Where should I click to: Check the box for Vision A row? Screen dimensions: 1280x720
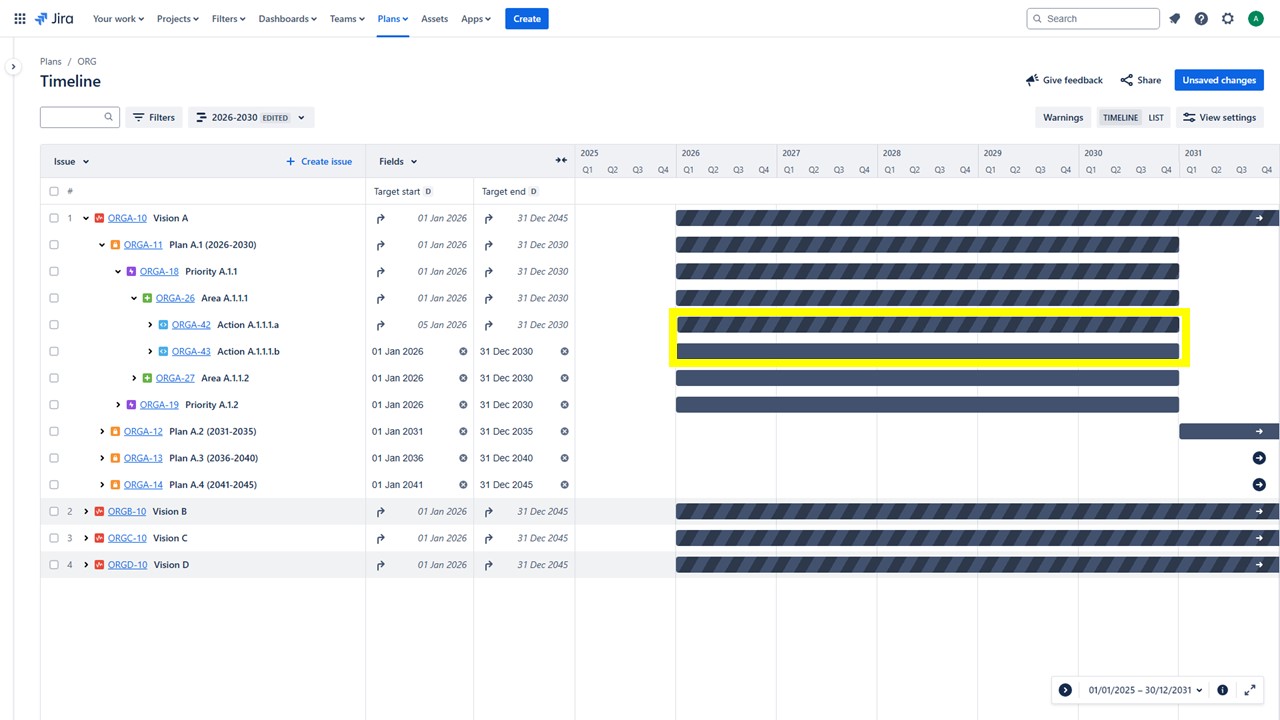tap(54, 218)
